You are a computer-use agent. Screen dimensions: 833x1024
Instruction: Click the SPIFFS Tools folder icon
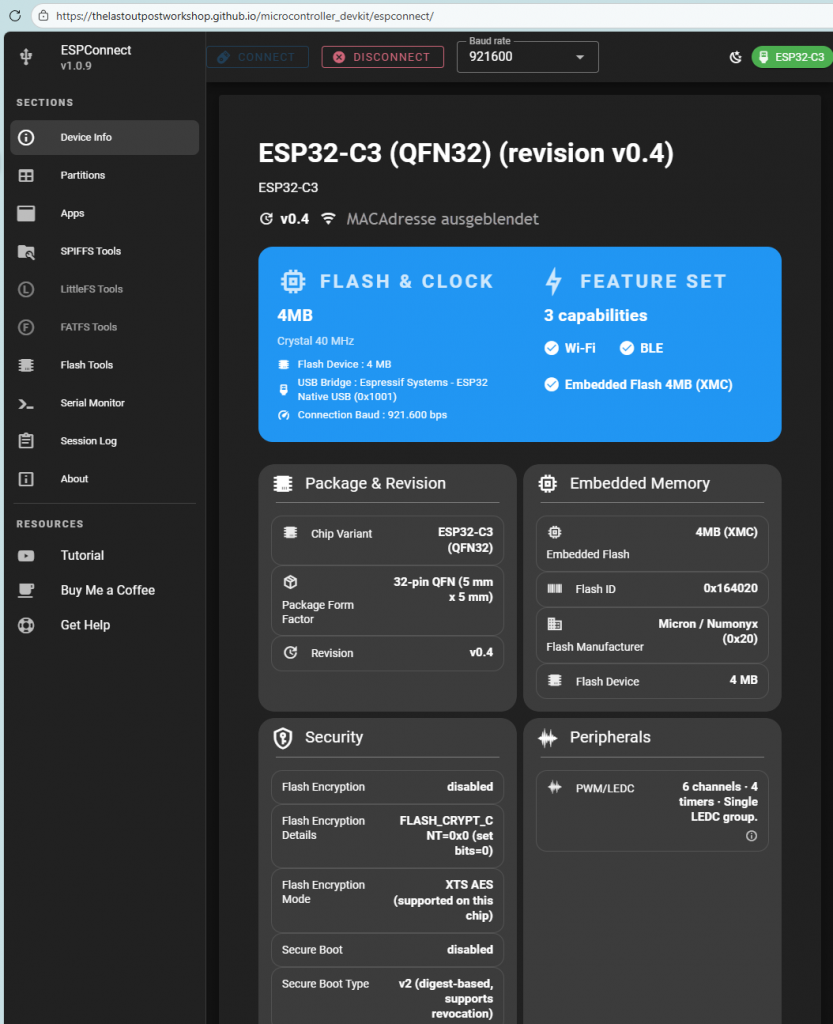point(27,252)
